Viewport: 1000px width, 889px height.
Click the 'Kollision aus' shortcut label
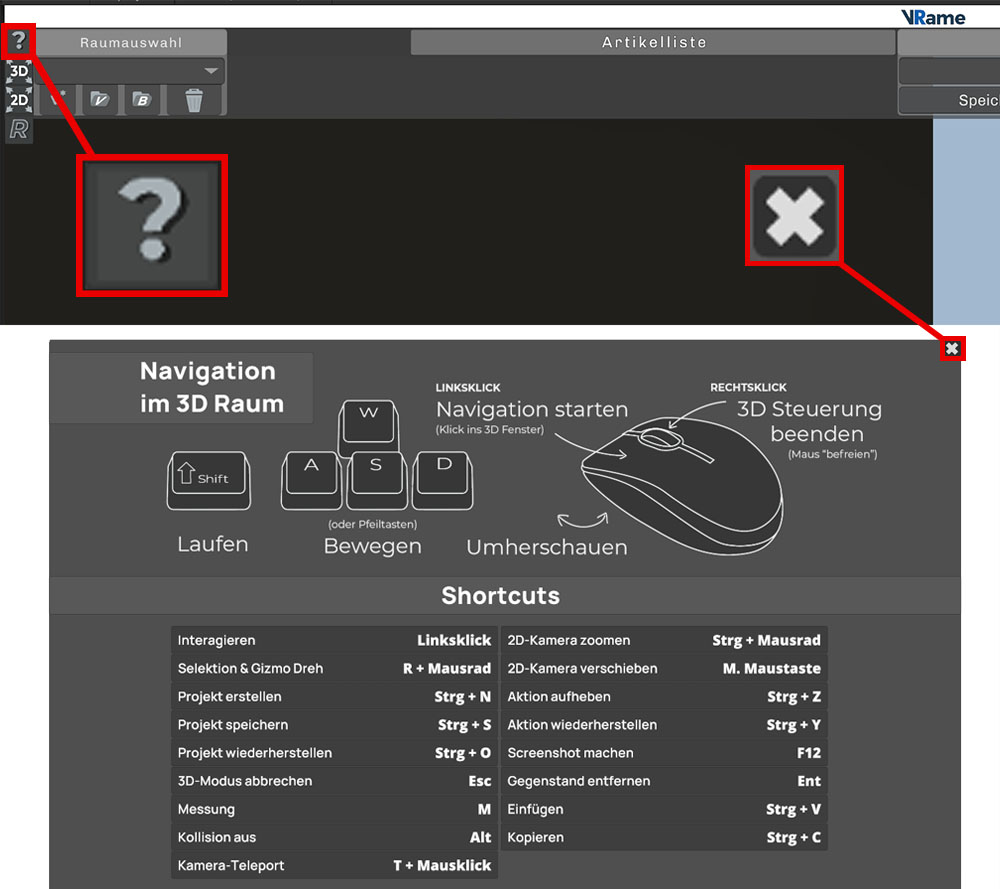(x=217, y=837)
